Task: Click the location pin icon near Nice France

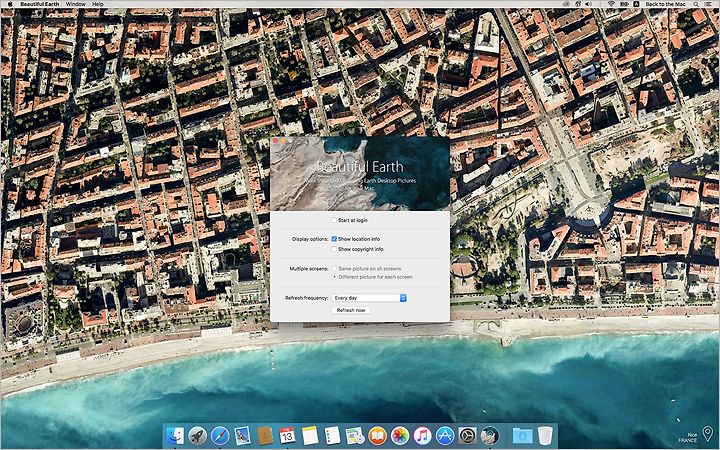Action: click(708, 434)
